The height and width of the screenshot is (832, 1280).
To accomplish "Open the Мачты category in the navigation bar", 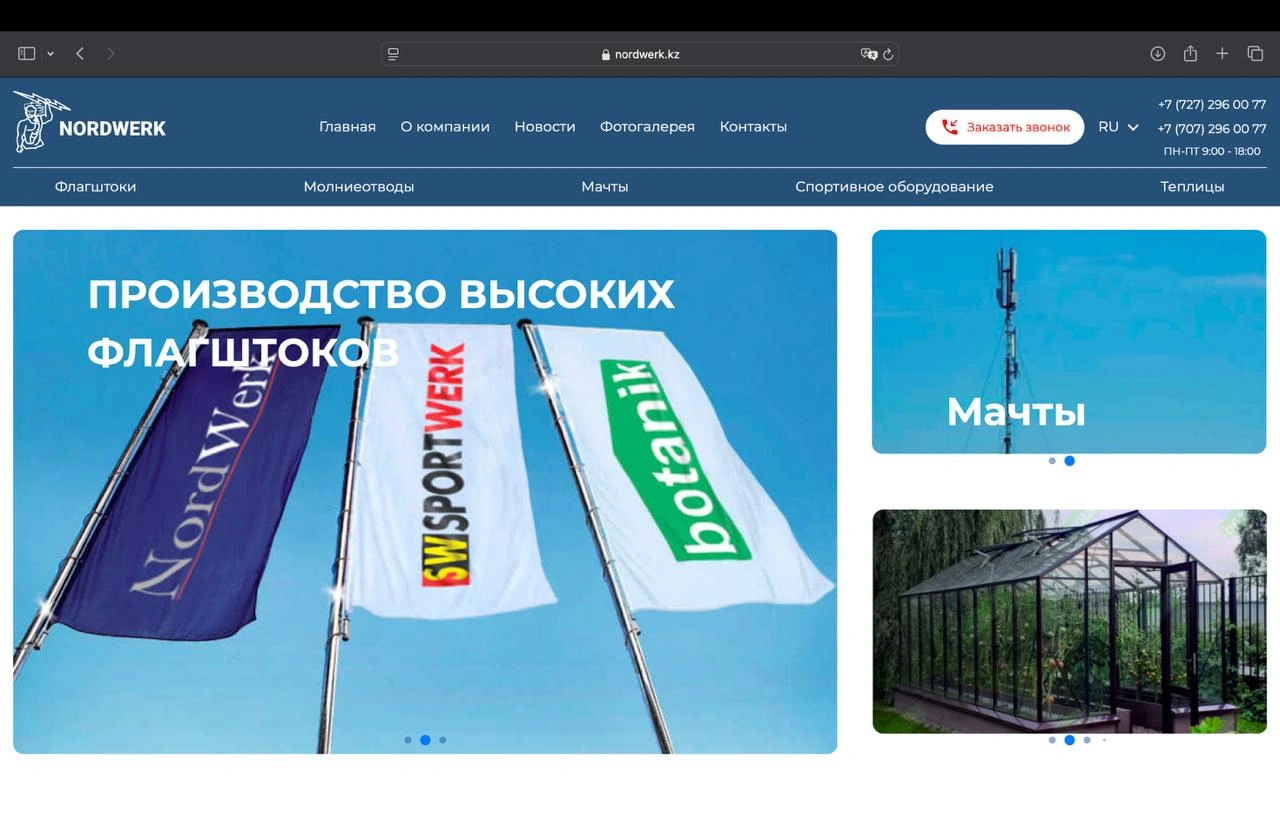I will [605, 187].
